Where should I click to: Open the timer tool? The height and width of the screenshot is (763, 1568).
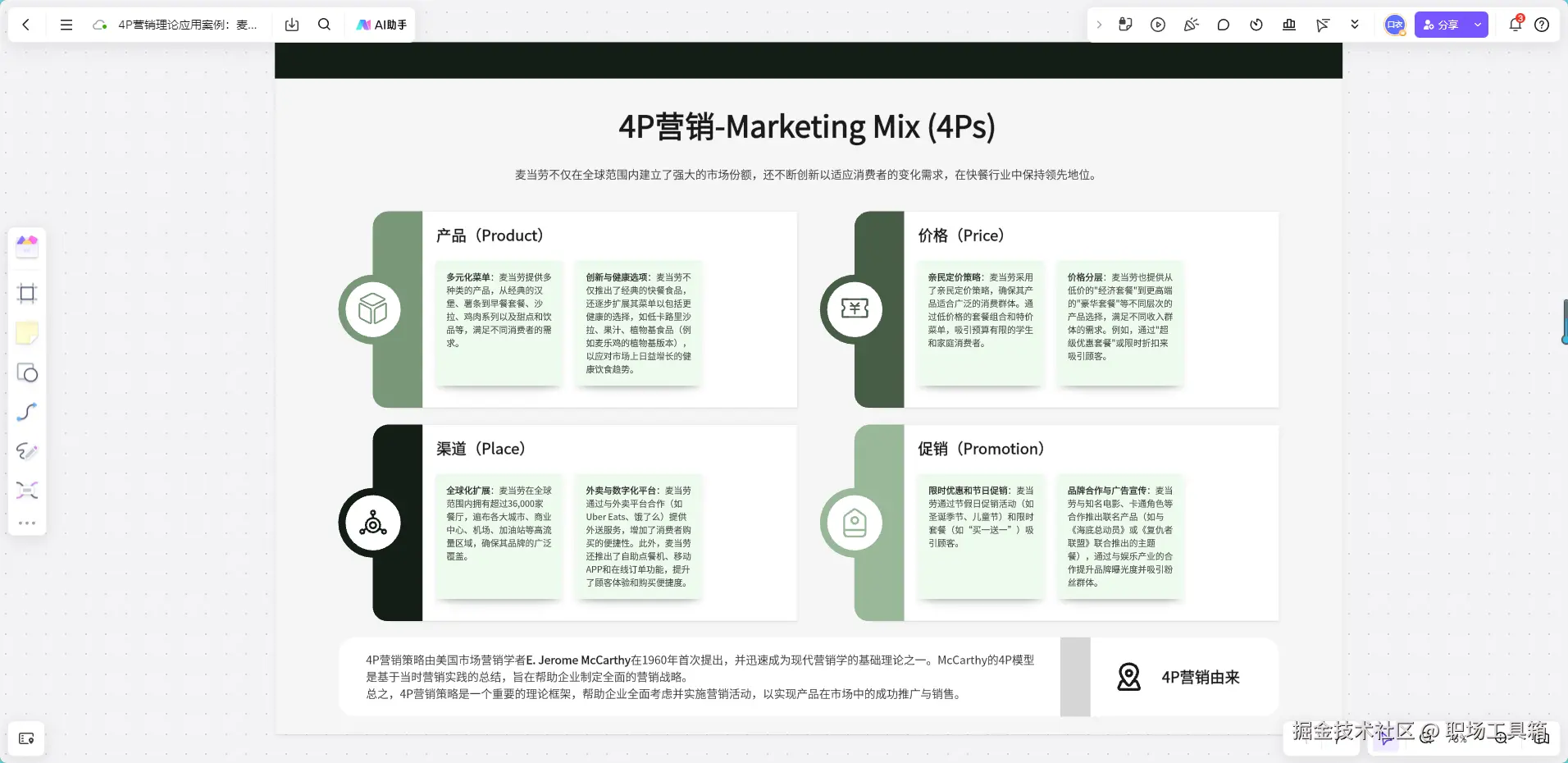point(1256,25)
